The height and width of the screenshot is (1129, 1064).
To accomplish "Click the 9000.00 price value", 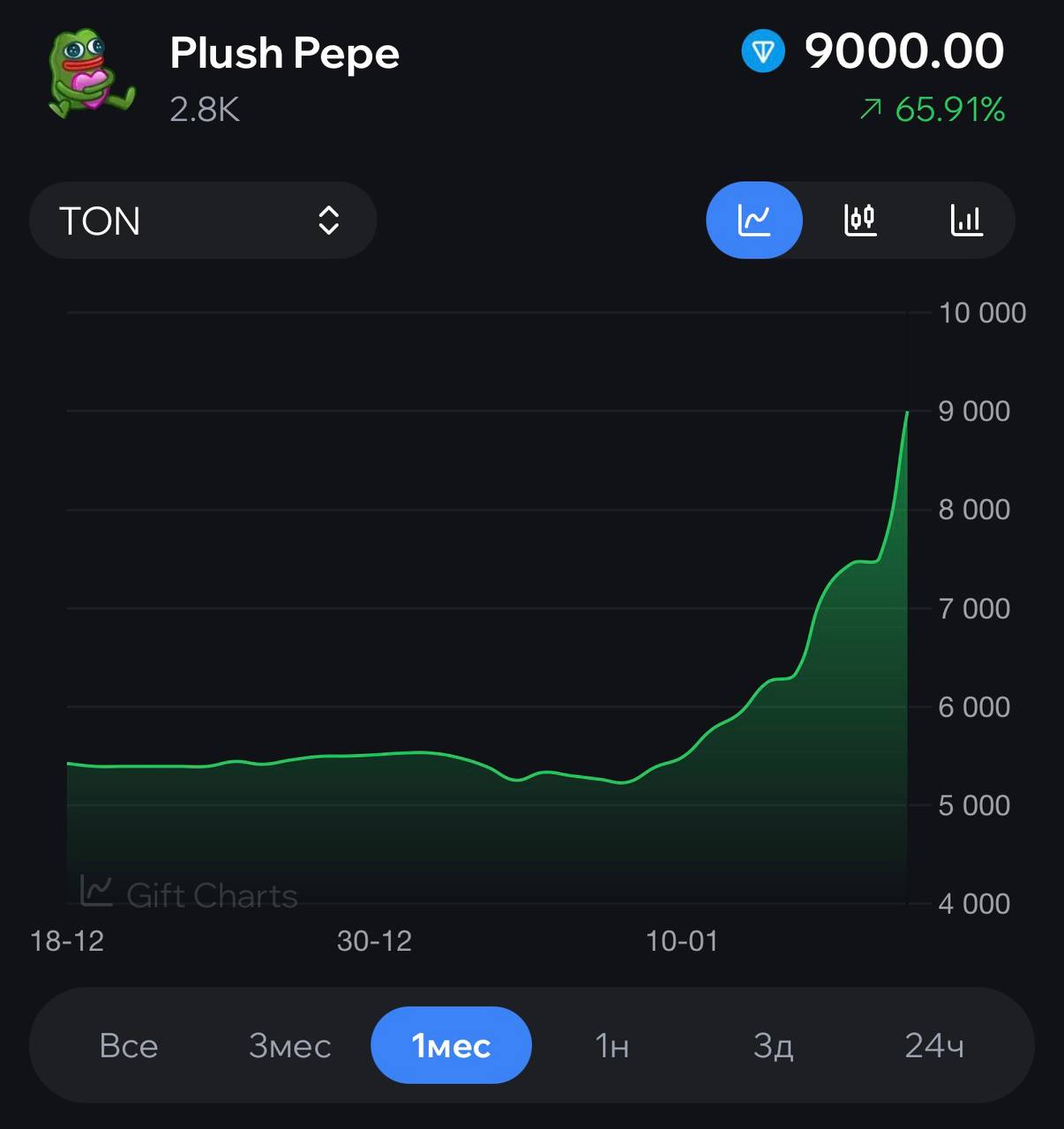I will pyautogui.click(x=904, y=51).
